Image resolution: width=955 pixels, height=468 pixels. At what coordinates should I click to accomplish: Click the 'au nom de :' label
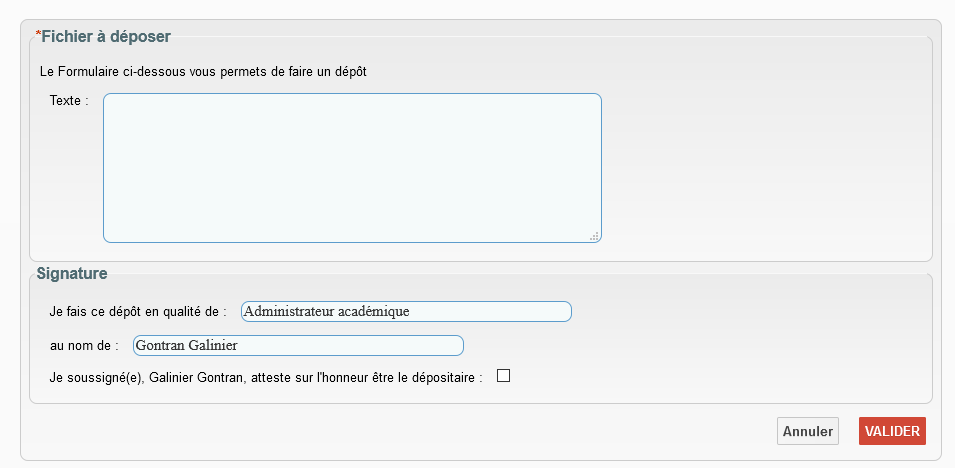84,345
